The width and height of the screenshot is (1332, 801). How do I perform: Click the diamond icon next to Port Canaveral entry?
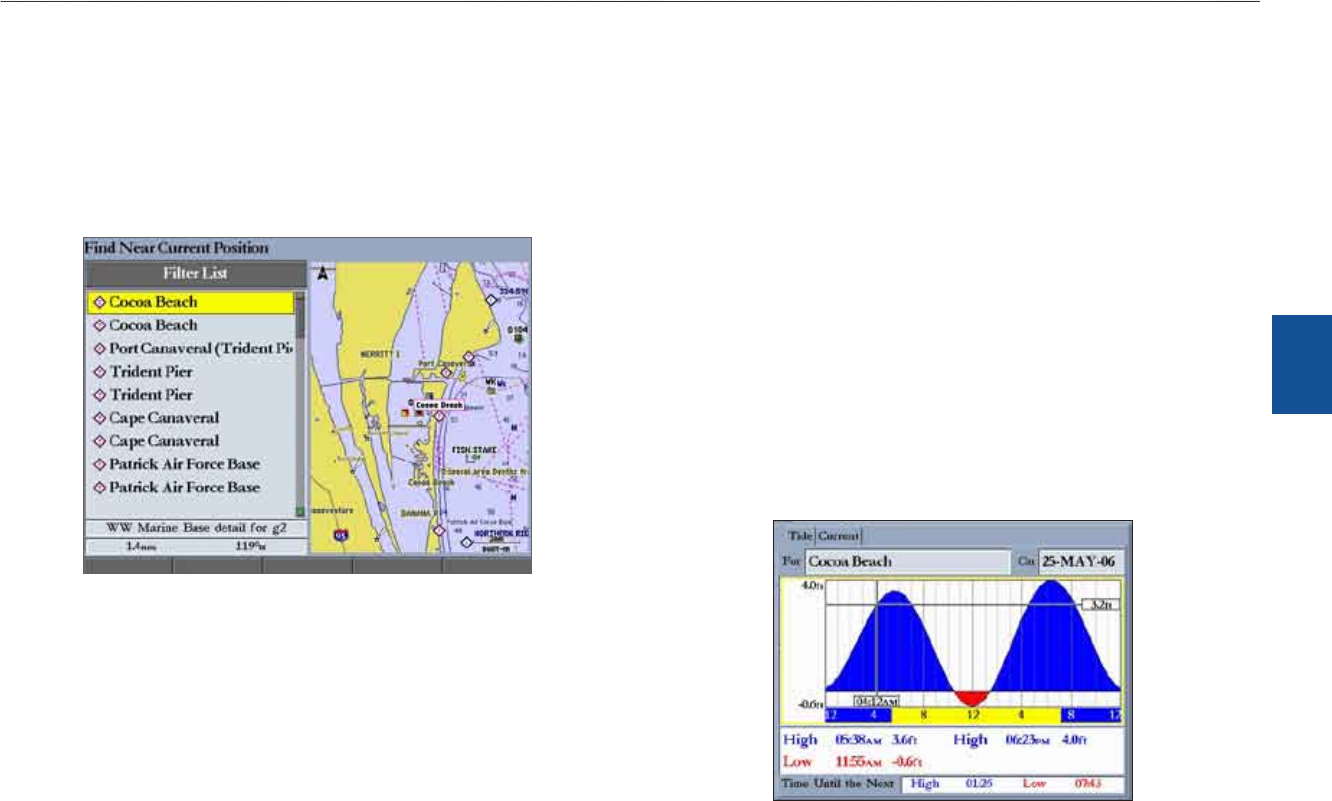[99, 349]
